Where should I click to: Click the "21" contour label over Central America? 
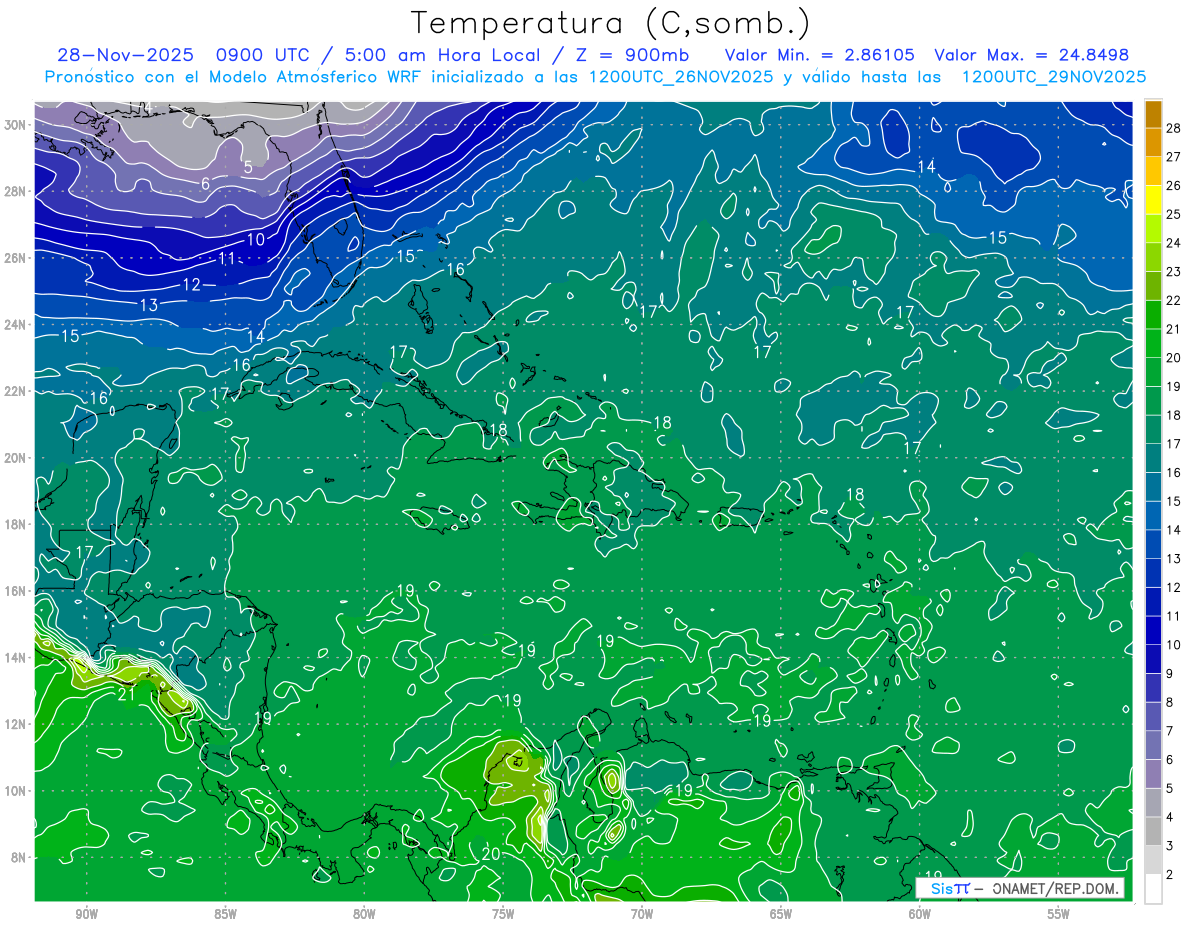(126, 694)
